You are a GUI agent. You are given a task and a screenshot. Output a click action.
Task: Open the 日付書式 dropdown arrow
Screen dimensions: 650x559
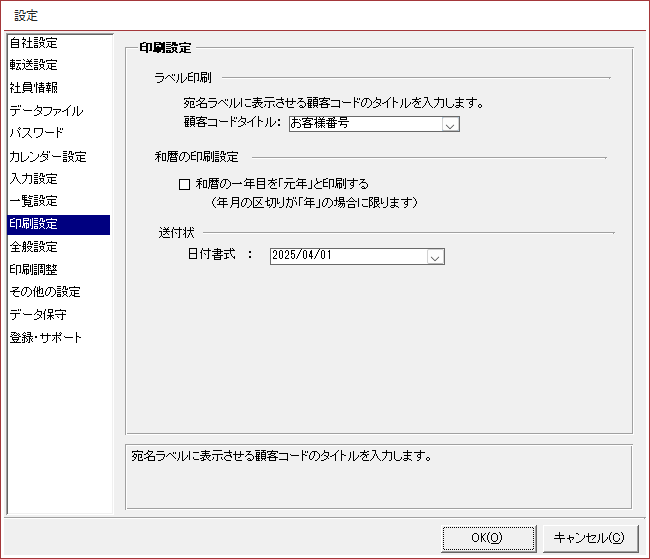[x=434, y=256]
